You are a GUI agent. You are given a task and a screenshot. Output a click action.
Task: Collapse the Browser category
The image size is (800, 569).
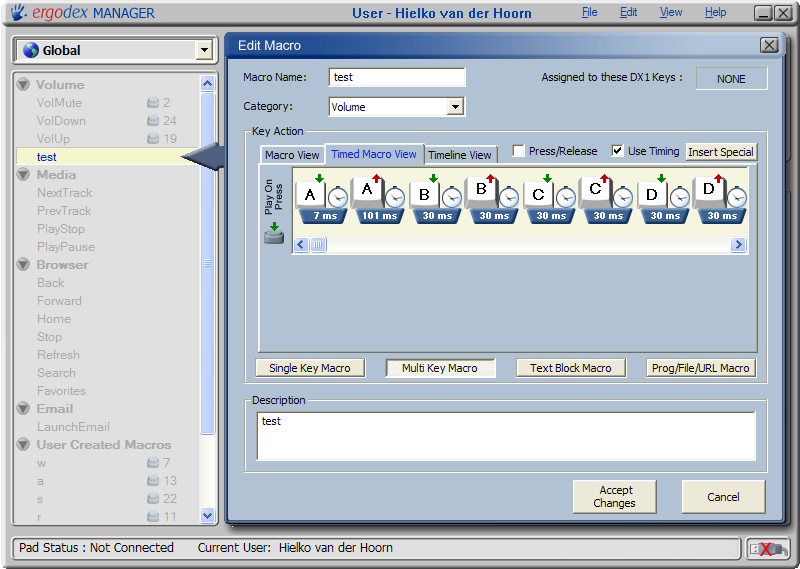pos(23,264)
